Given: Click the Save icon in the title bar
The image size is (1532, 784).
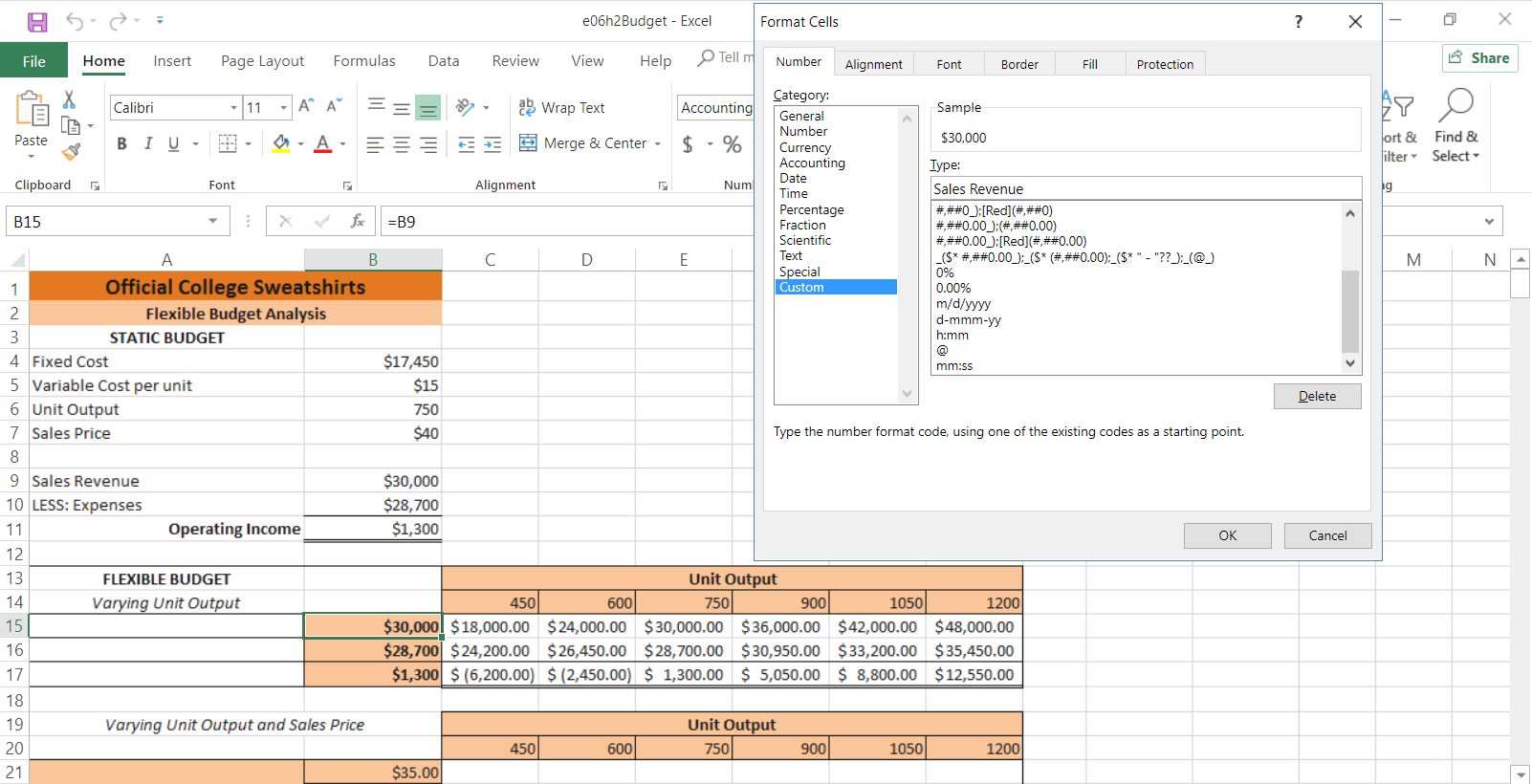Looking at the screenshot, I should [37, 21].
